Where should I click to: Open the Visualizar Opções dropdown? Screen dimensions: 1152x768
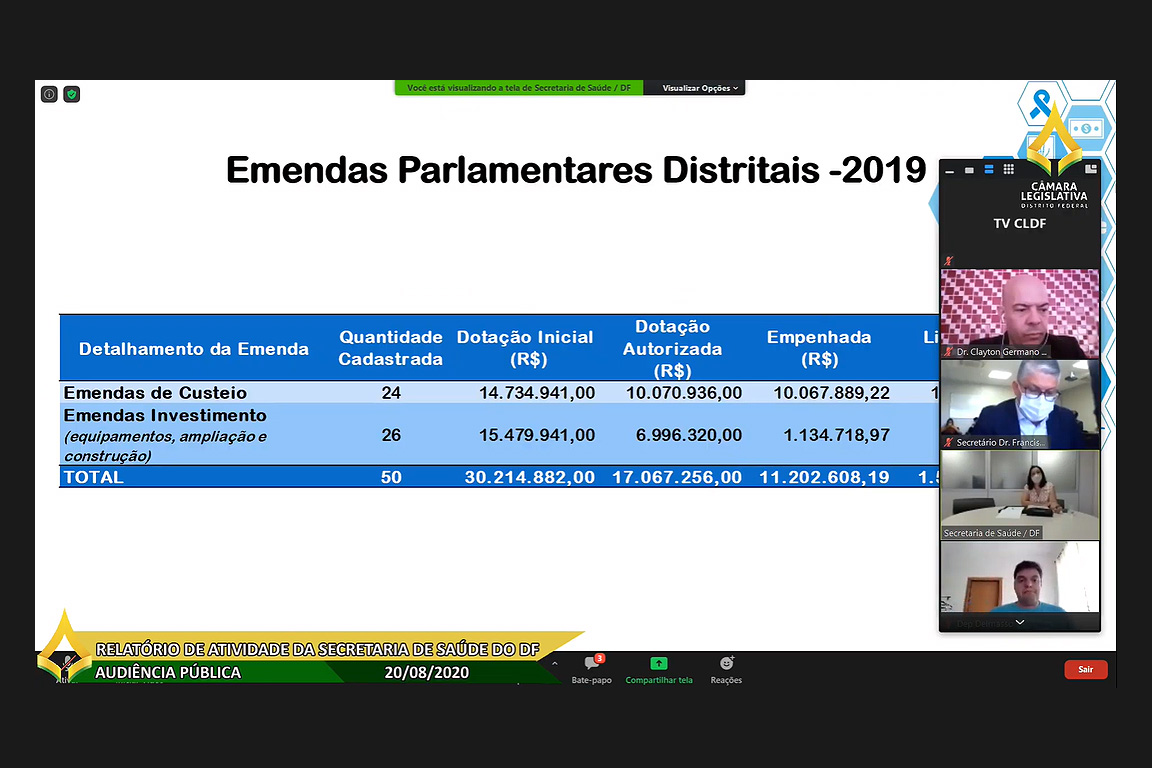click(700, 88)
